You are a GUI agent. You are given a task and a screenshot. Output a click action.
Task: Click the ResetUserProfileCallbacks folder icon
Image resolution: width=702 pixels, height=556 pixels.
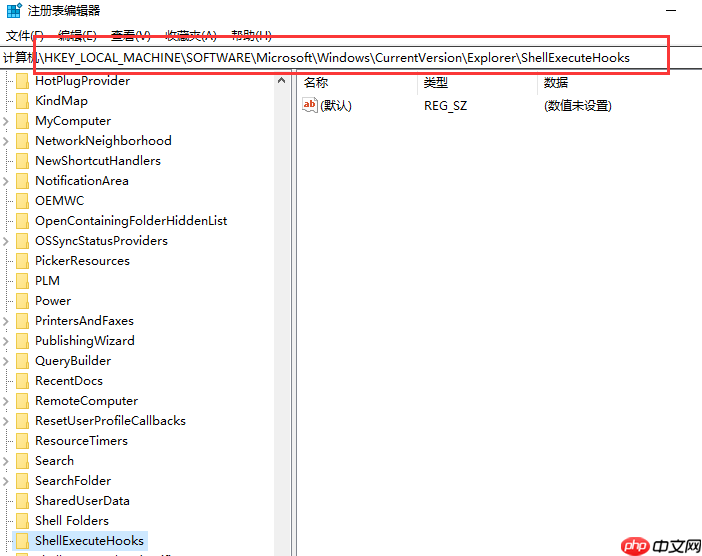pyautogui.click(x=22, y=421)
